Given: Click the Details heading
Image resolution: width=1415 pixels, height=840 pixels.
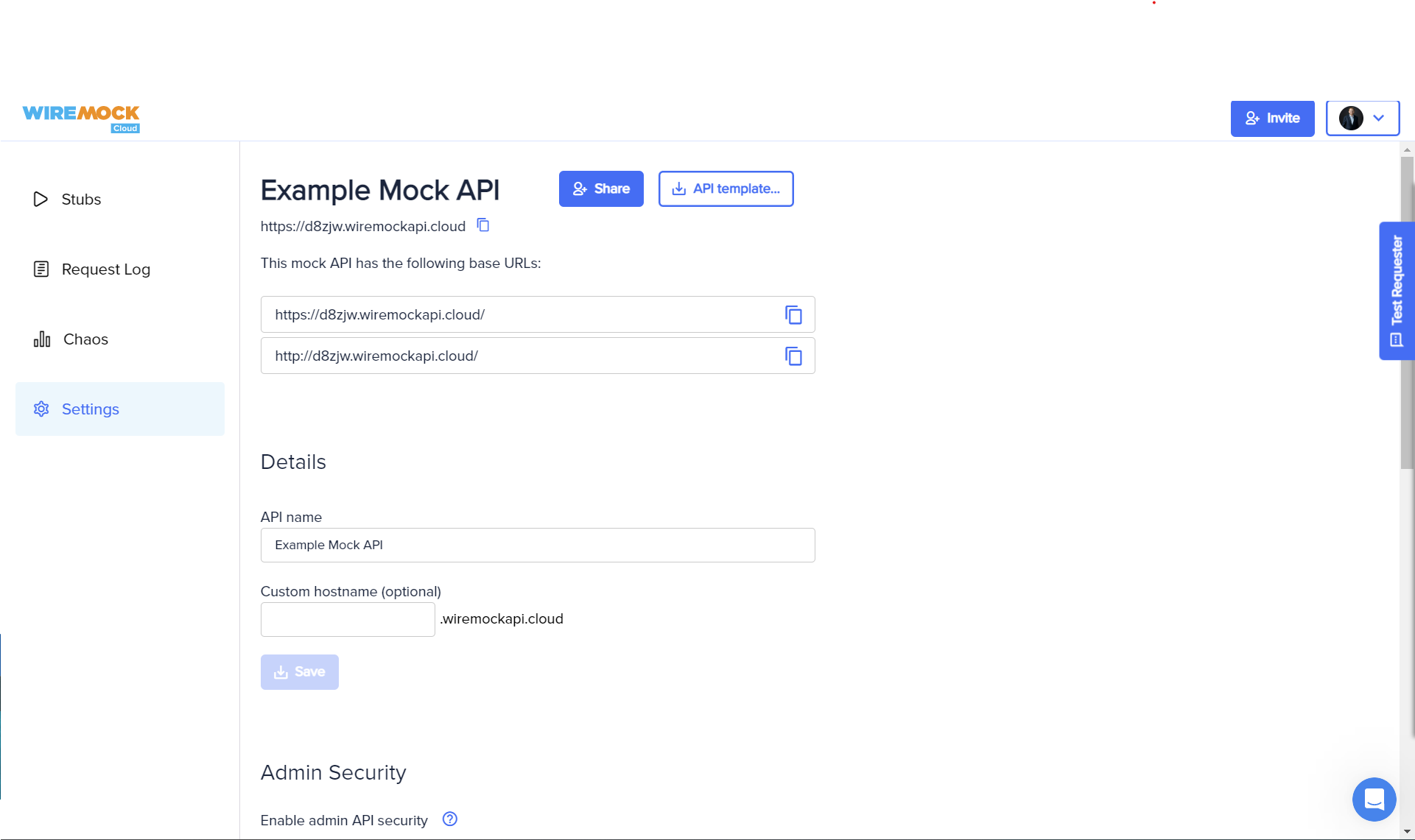Looking at the screenshot, I should [x=293, y=462].
